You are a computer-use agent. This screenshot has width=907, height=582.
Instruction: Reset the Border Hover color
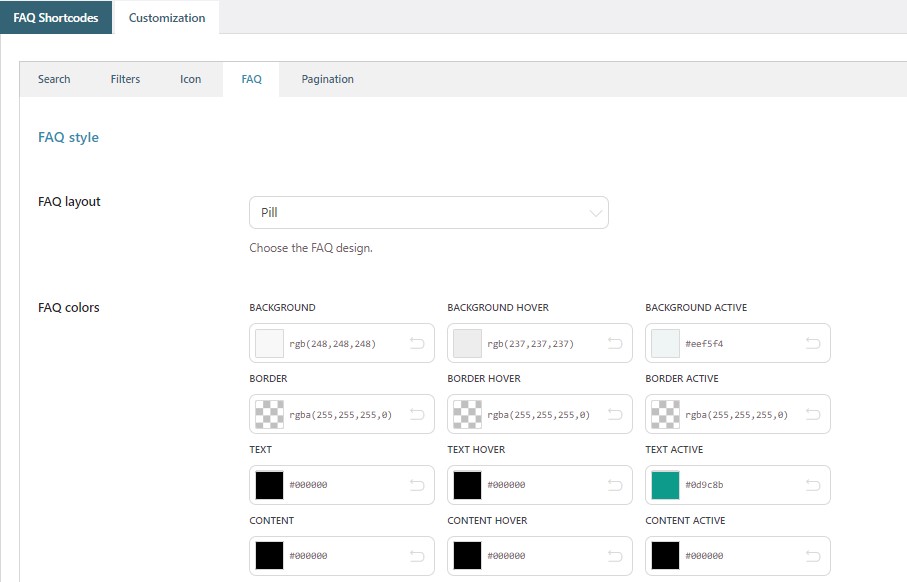point(615,414)
